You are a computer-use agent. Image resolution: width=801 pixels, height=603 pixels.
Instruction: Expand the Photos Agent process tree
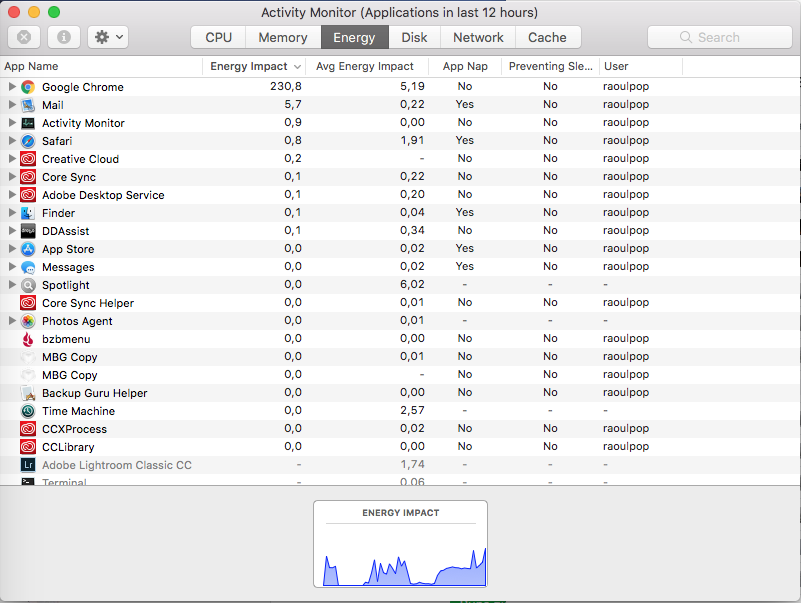[12, 321]
